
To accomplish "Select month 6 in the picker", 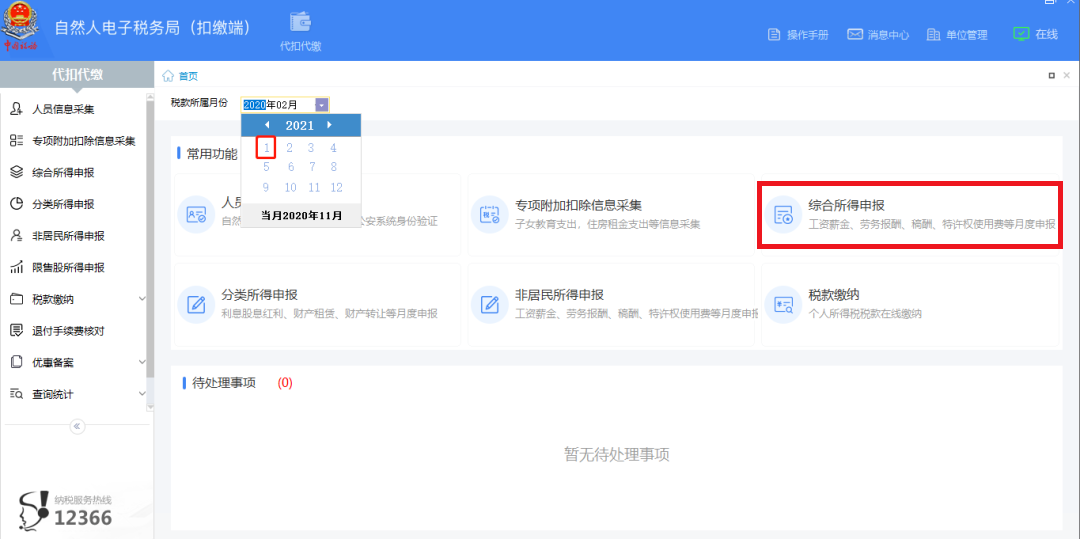I will [x=291, y=167].
